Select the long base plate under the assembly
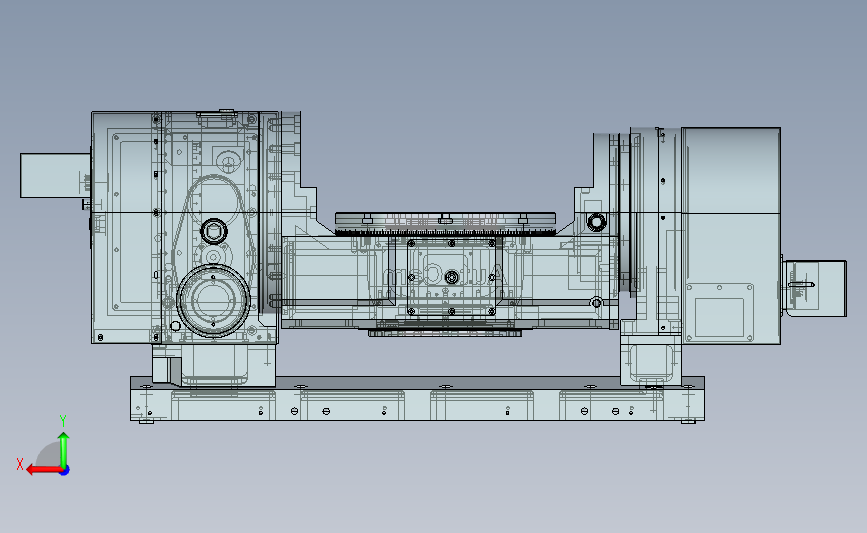The height and width of the screenshot is (533, 867). 417,399
